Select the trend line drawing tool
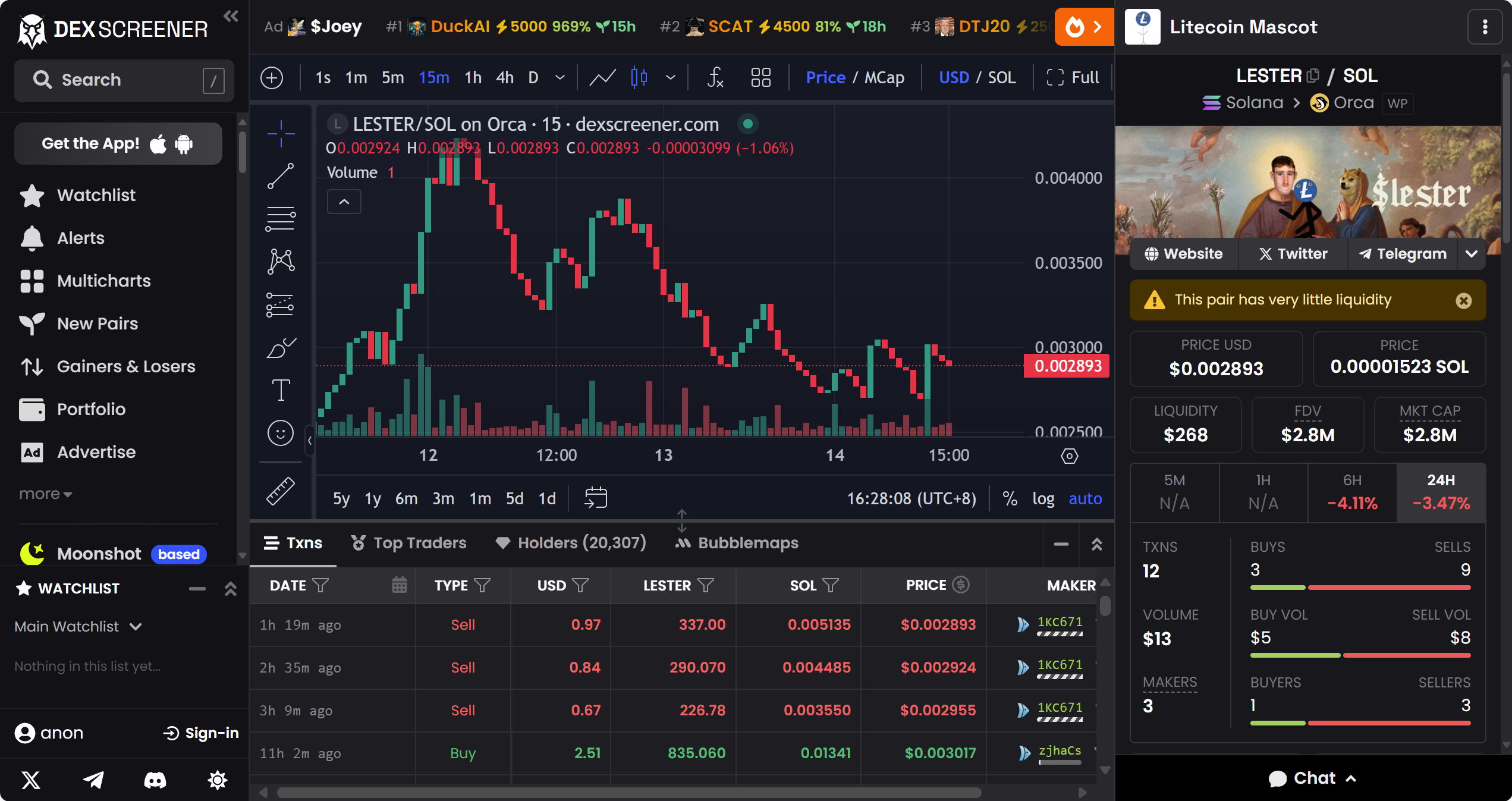Screen dimensions: 1512x801 (280, 176)
